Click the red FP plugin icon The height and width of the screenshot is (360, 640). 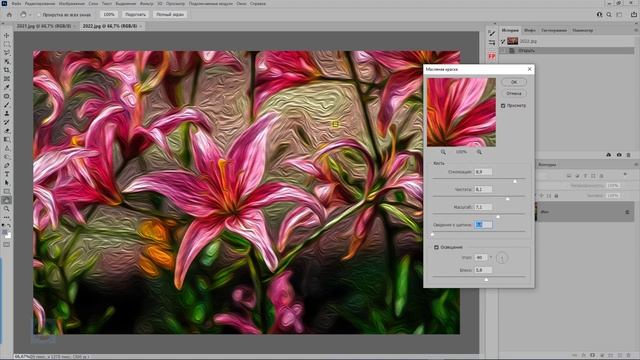(492, 56)
